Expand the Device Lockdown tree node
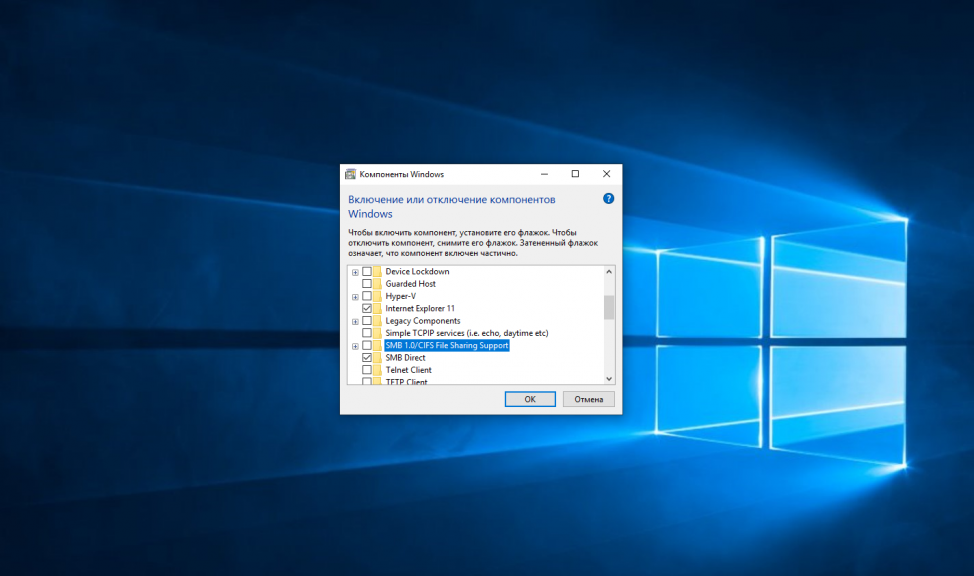The height and width of the screenshot is (576, 974). click(355, 272)
